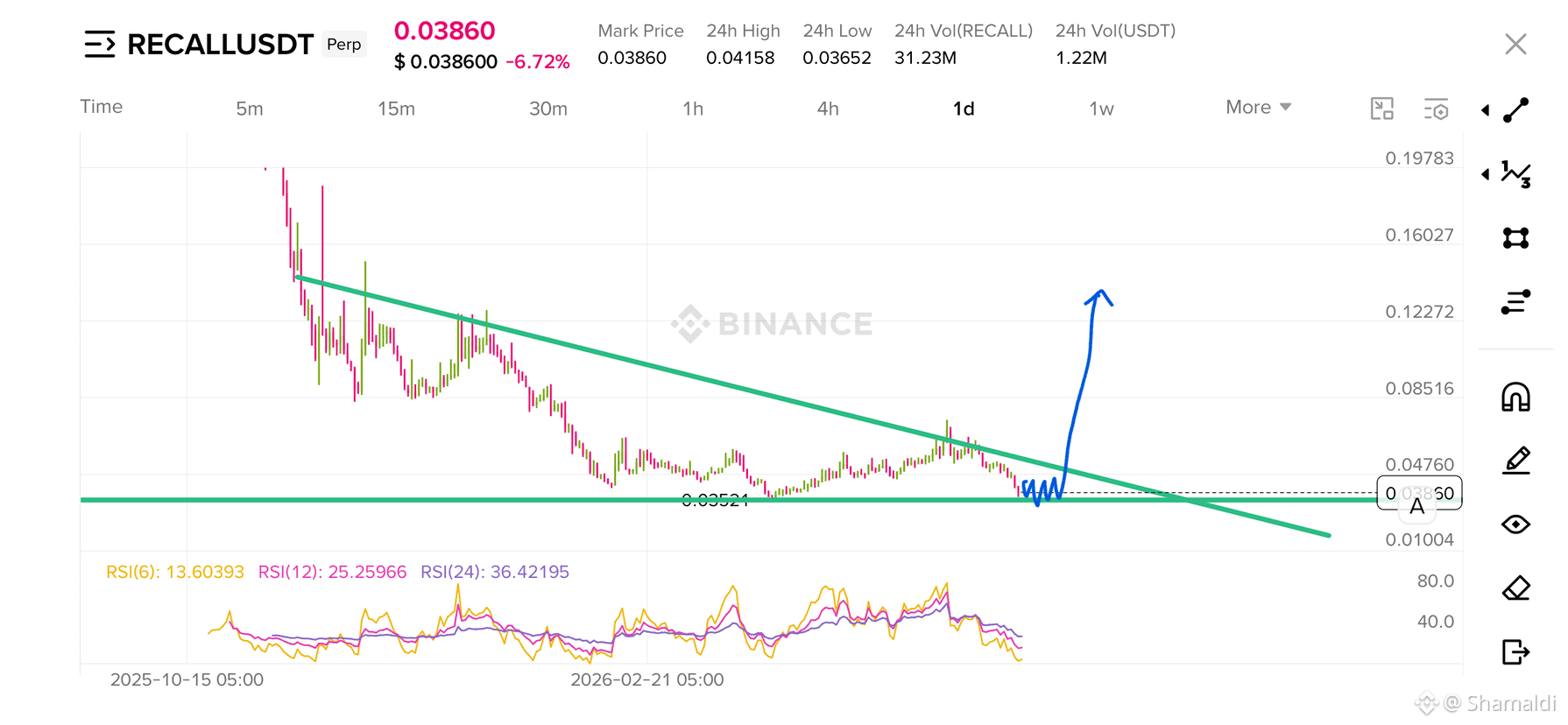1568x725 pixels.
Task: Click the -6.72% price change
Action: [x=538, y=62]
